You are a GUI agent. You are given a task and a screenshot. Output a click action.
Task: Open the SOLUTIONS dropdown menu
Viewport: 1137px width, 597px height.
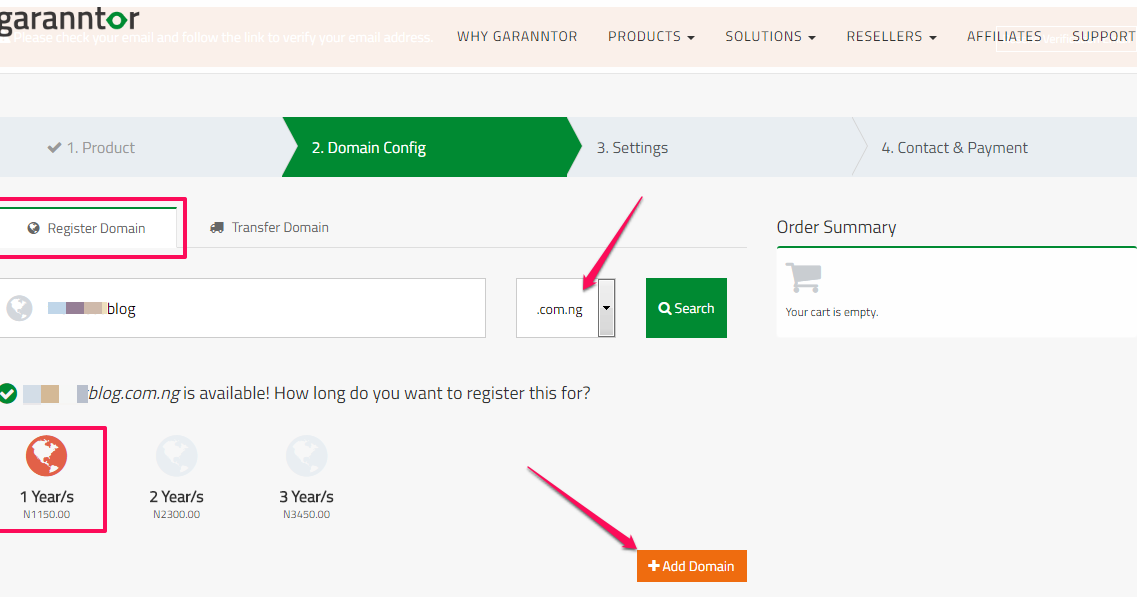pos(770,36)
